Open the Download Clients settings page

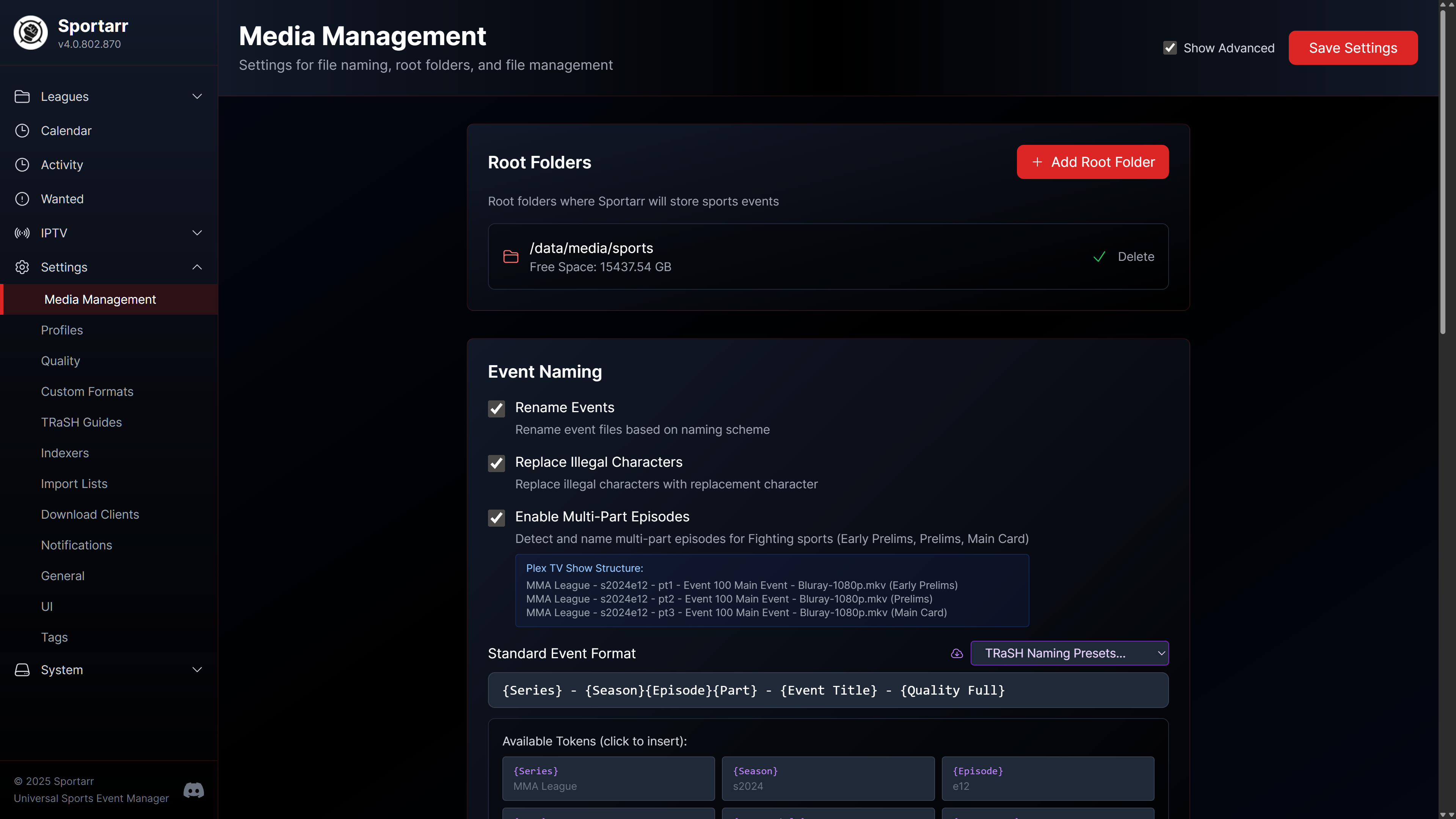click(109, 515)
